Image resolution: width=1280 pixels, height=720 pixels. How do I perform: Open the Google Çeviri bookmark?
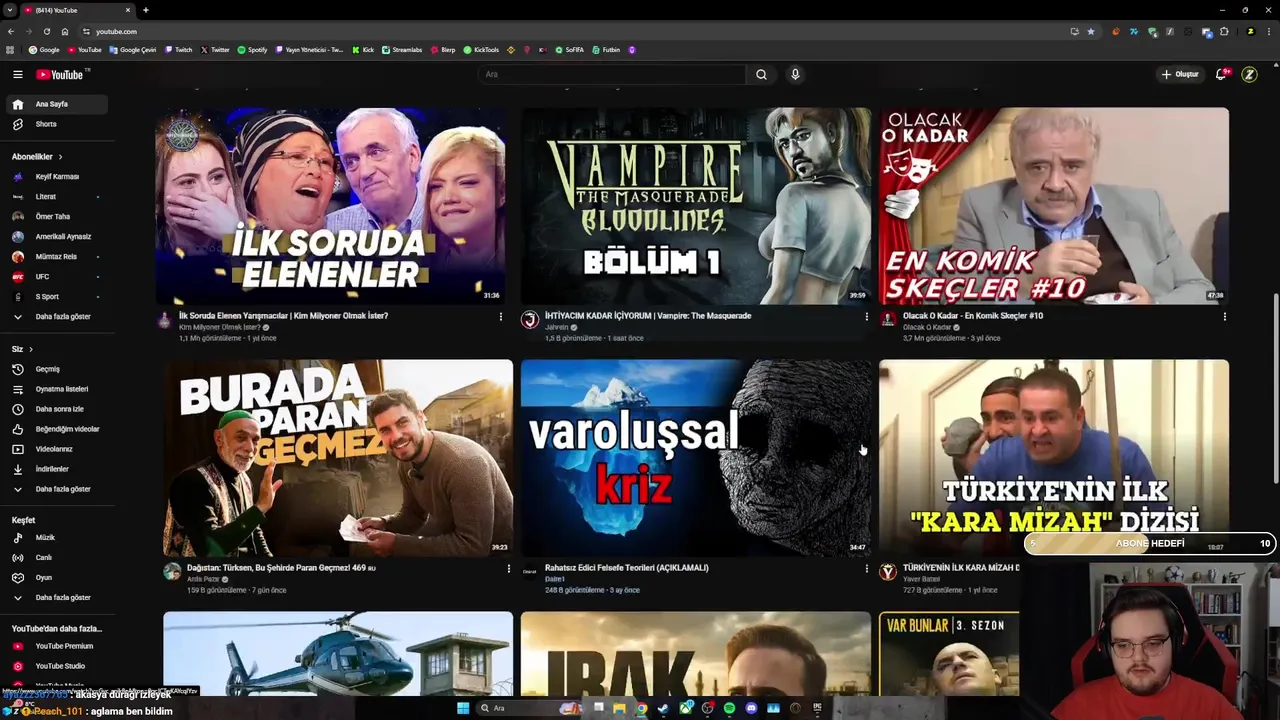click(x=133, y=50)
